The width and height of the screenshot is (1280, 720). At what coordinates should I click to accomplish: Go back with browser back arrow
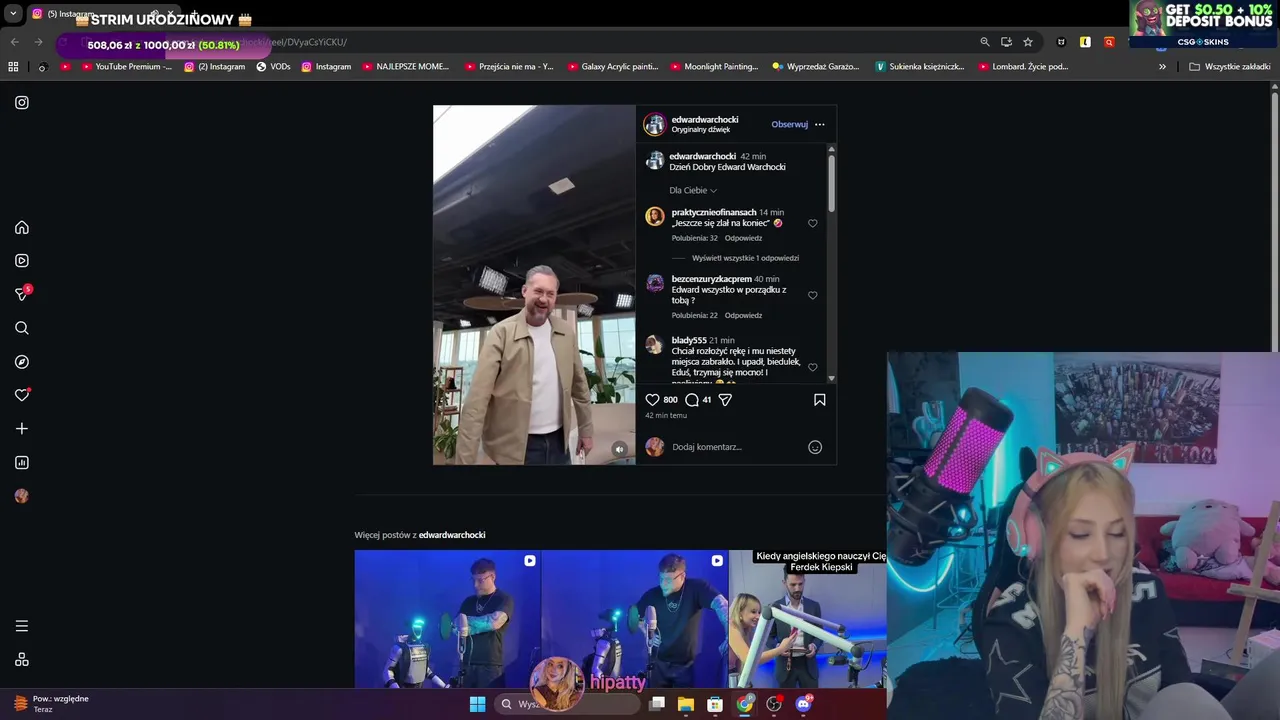click(x=14, y=42)
